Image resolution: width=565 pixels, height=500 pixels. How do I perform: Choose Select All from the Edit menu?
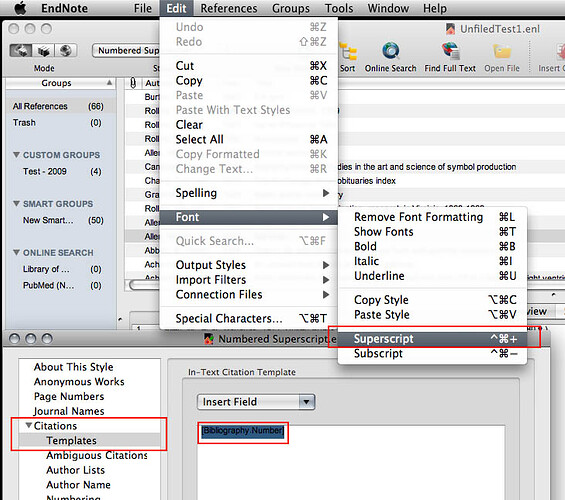tap(249, 139)
